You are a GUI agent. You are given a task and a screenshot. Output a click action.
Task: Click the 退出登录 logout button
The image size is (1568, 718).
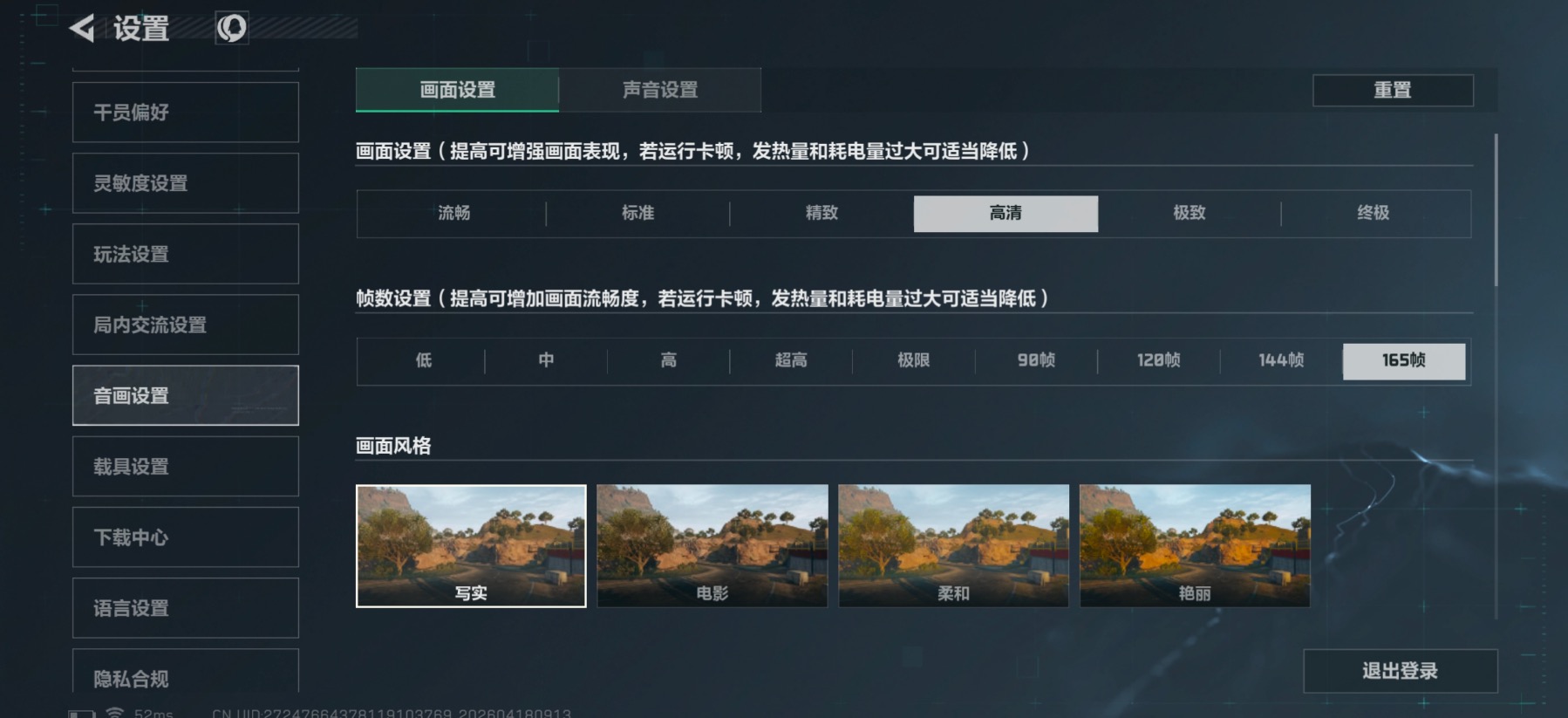(x=1400, y=671)
